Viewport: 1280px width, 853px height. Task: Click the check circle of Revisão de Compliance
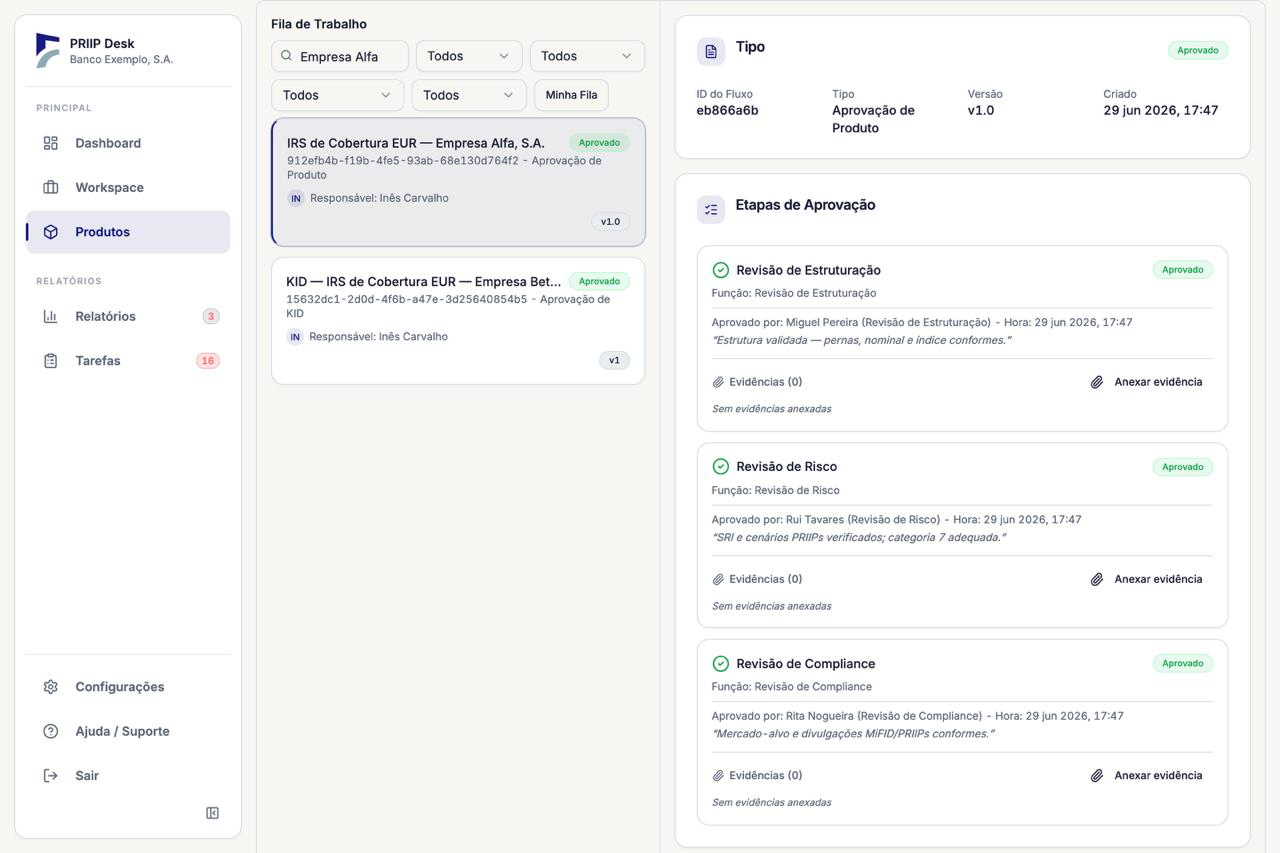pyautogui.click(x=720, y=664)
